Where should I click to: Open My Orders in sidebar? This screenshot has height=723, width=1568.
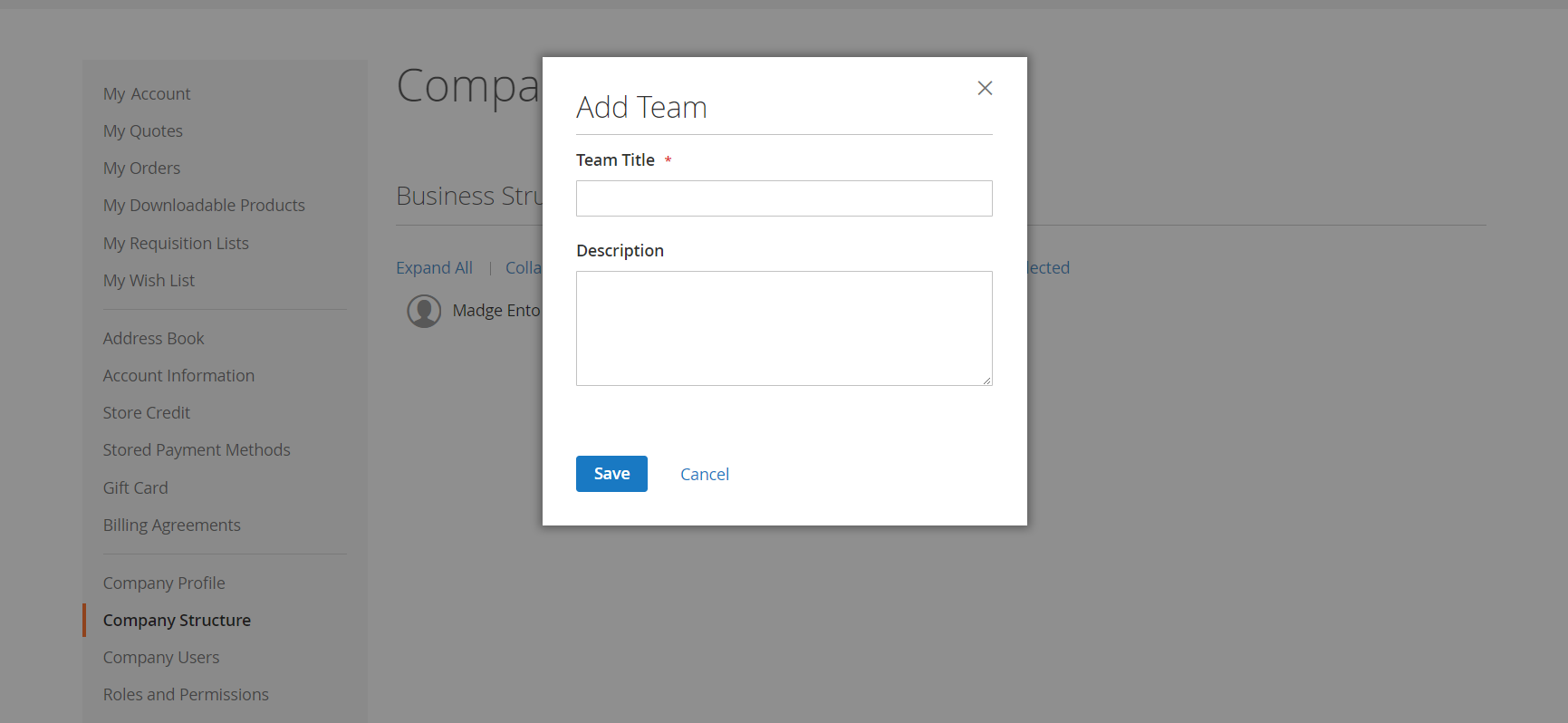pos(141,169)
